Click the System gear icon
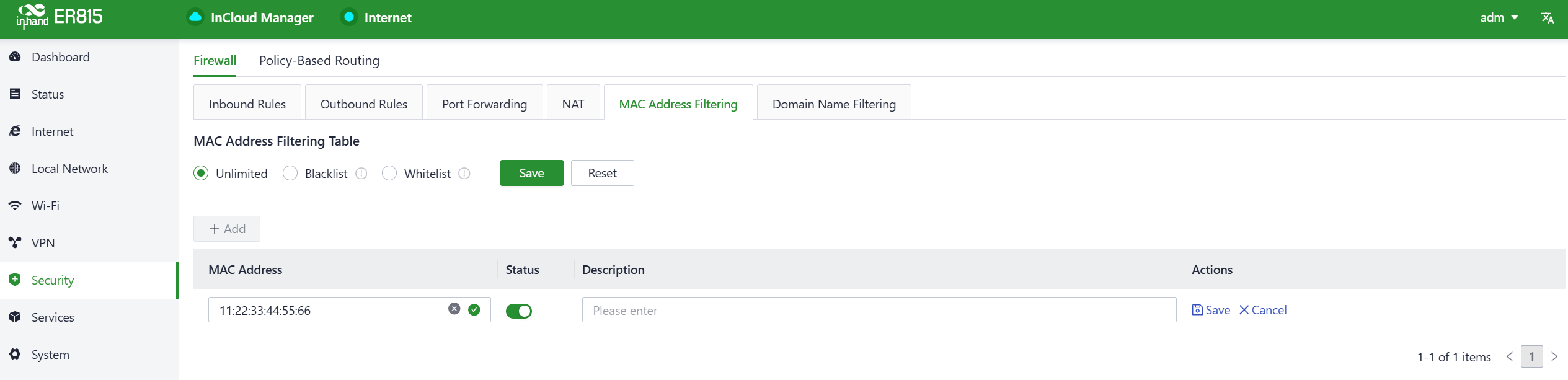Screen dimensions: 1568x380 [16, 355]
